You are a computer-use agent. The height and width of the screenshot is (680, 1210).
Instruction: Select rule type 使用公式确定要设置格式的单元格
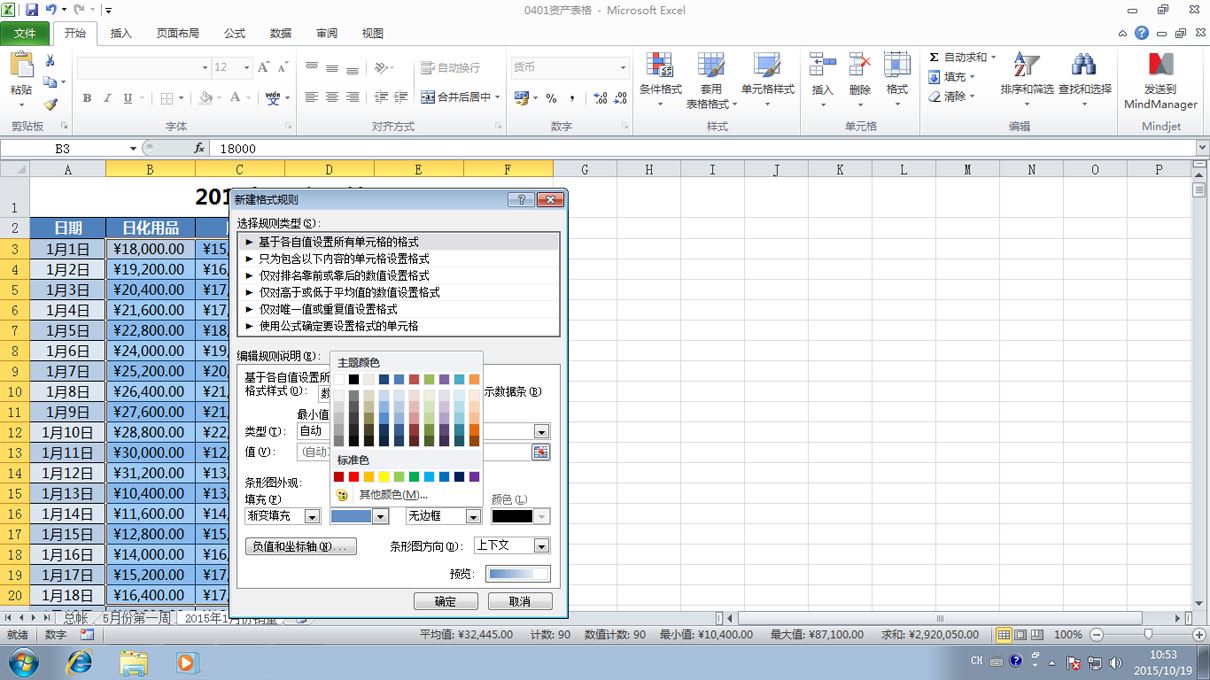[398, 326]
